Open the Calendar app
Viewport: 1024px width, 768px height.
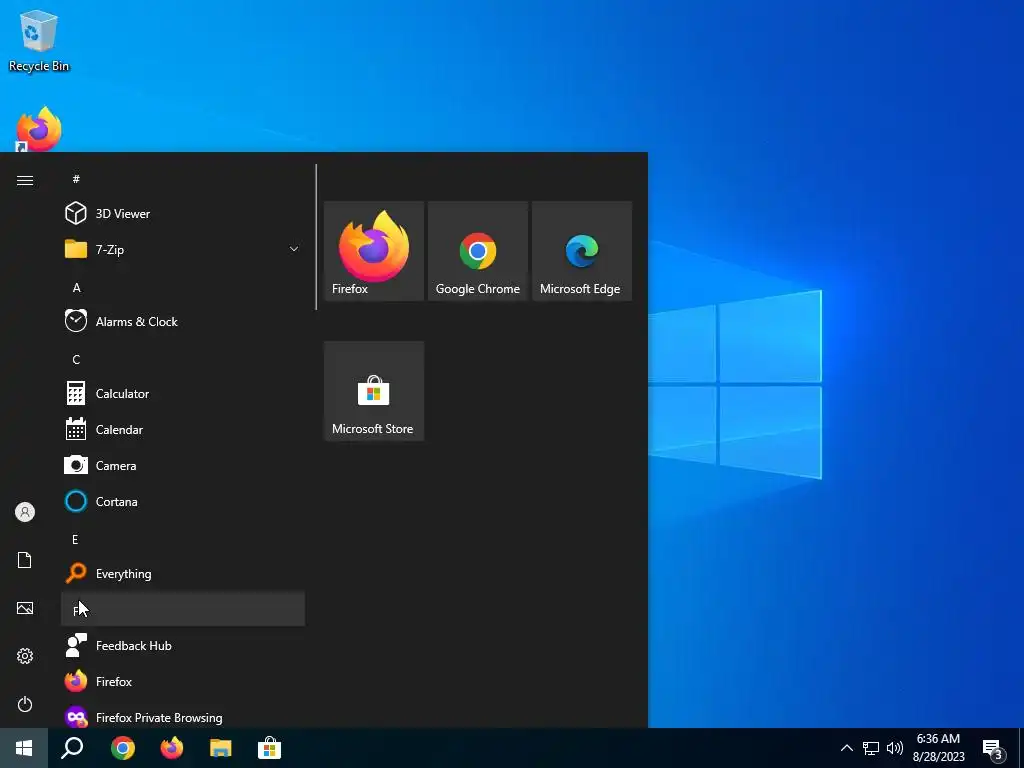click(183, 429)
